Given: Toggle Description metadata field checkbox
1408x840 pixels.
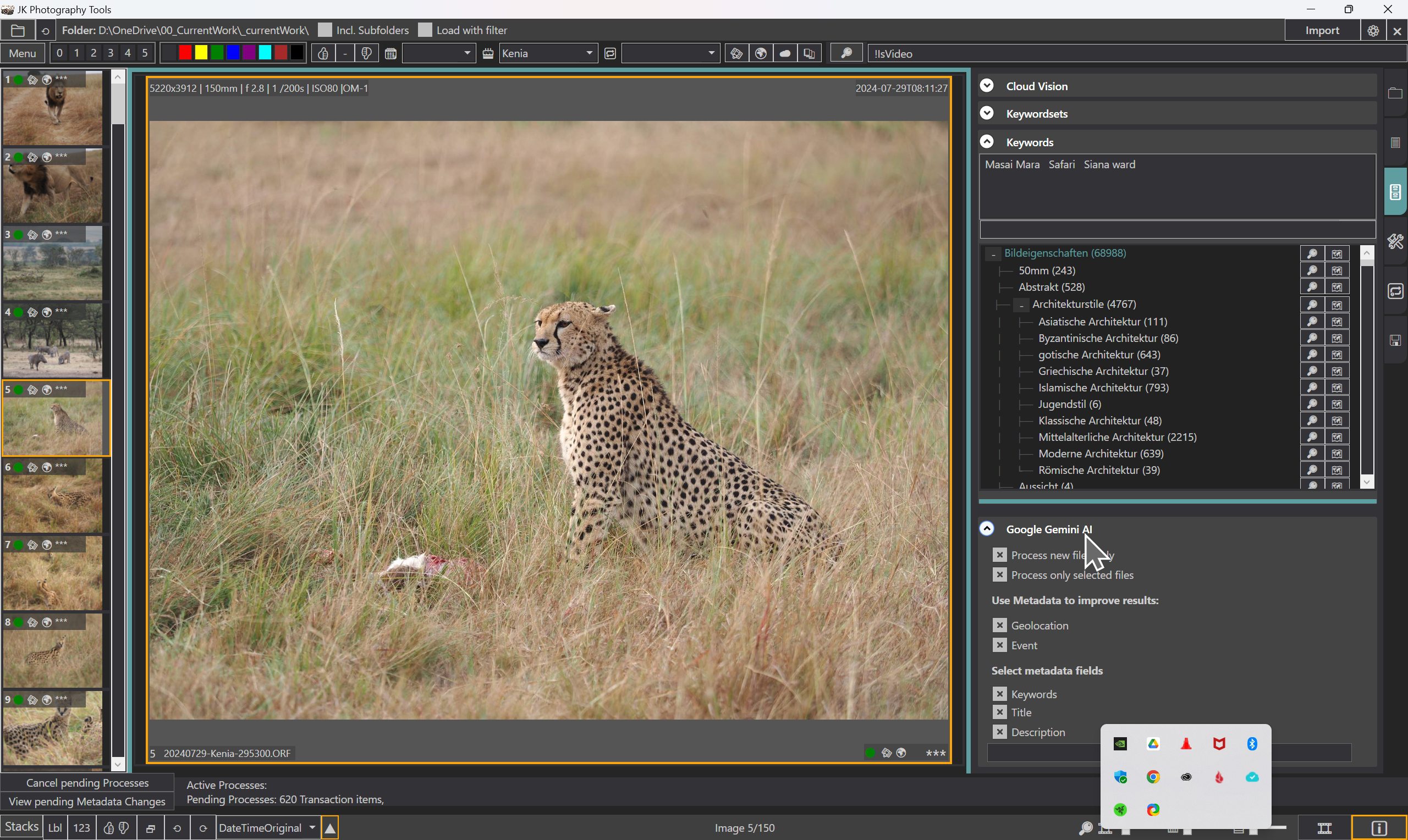Looking at the screenshot, I should [1000, 732].
